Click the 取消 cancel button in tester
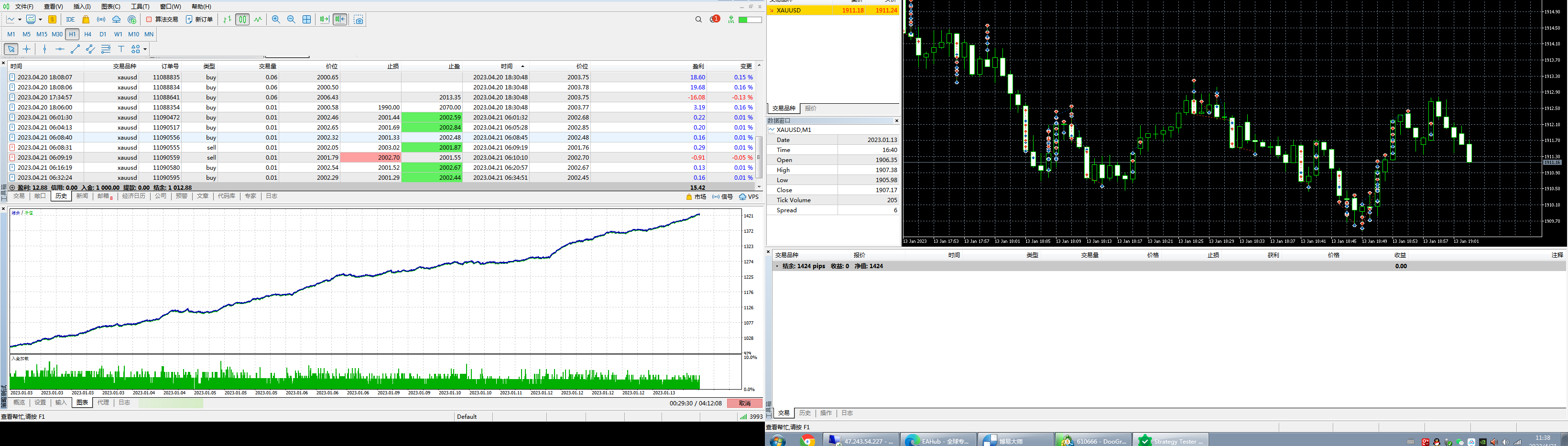The image size is (1568, 446). [x=744, y=403]
